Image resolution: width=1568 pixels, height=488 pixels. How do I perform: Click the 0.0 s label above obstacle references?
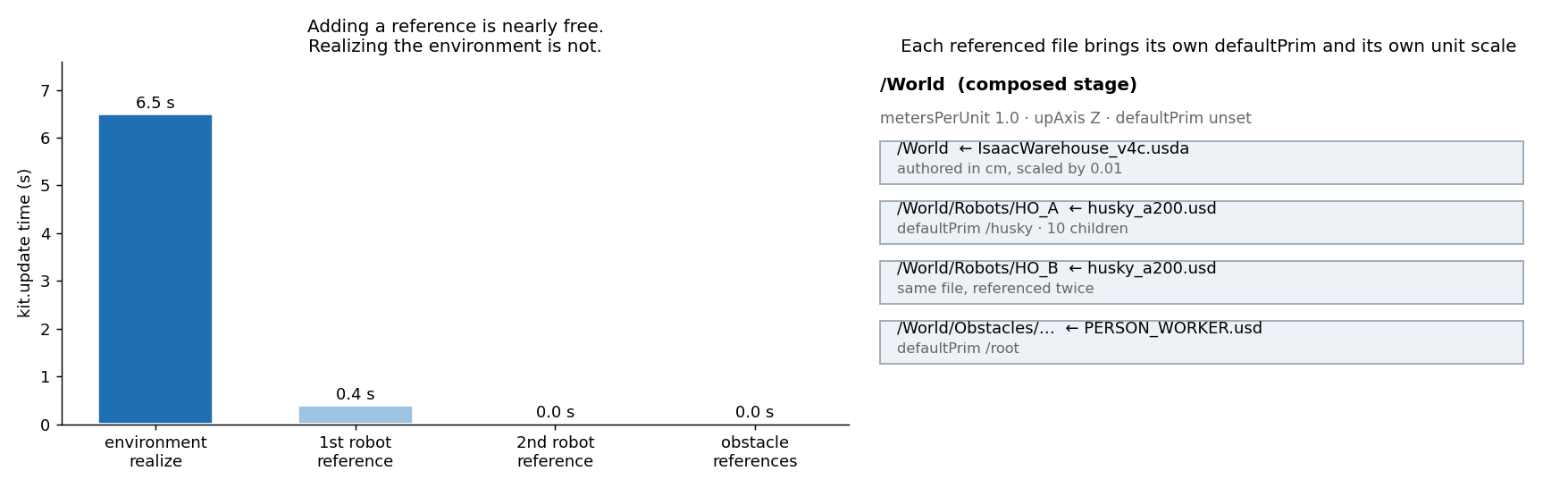[x=755, y=412]
